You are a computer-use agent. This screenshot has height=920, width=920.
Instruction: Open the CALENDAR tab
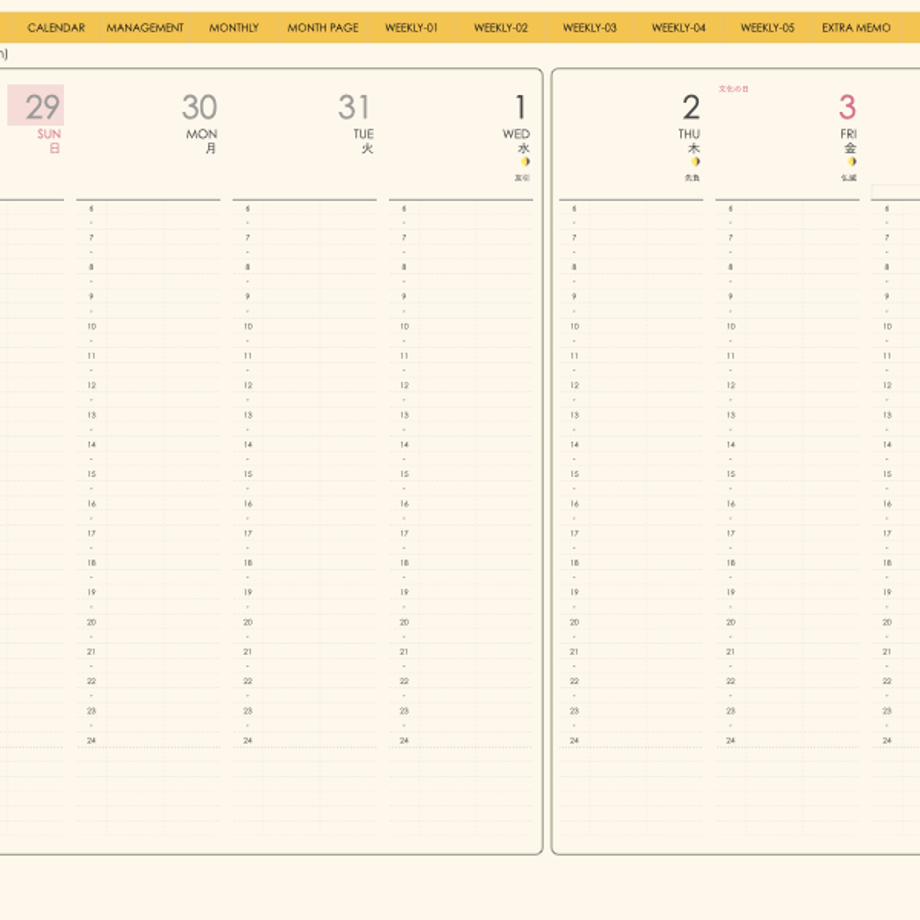(x=56, y=28)
